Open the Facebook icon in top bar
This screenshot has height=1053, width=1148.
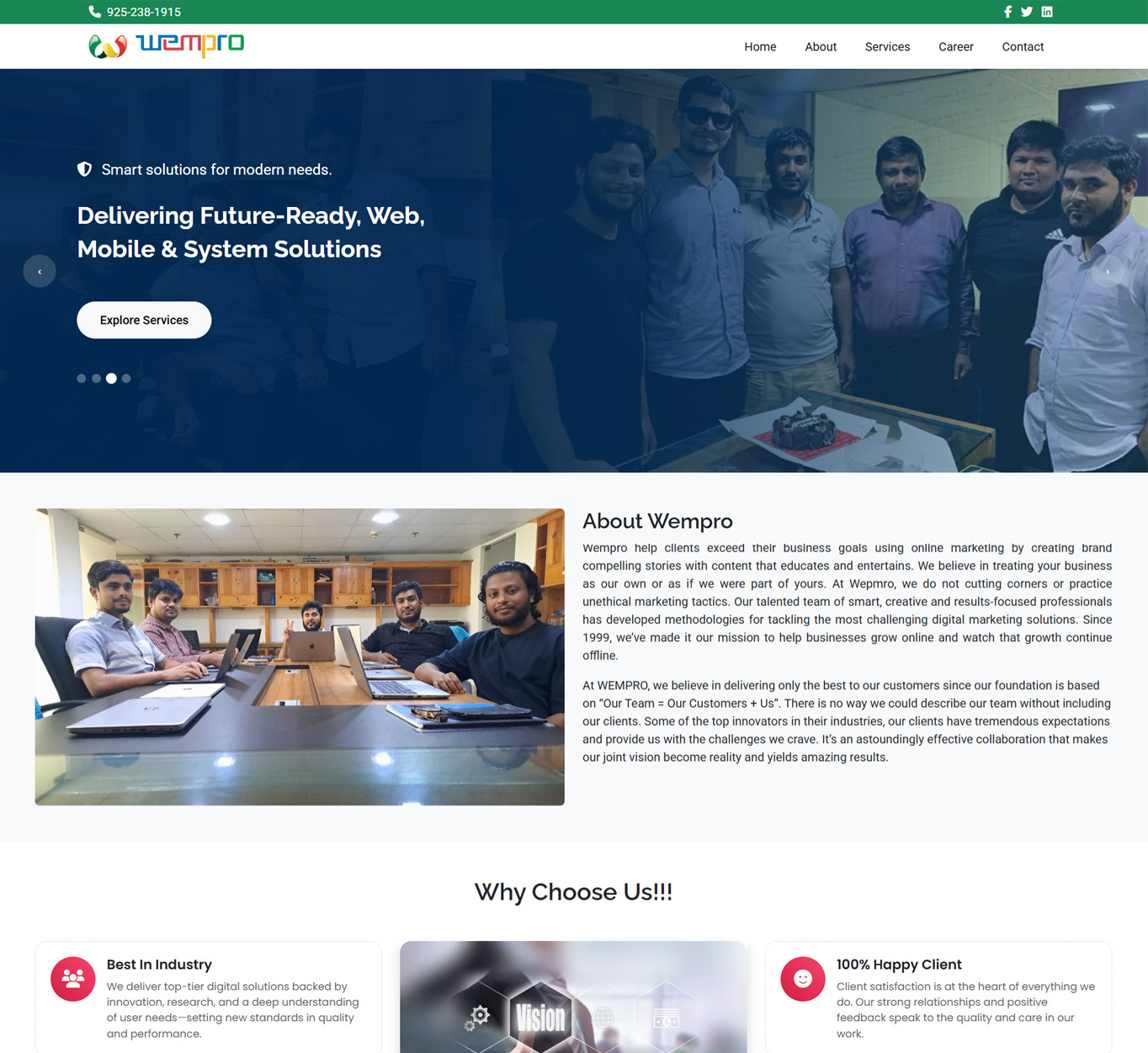coord(1008,12)
